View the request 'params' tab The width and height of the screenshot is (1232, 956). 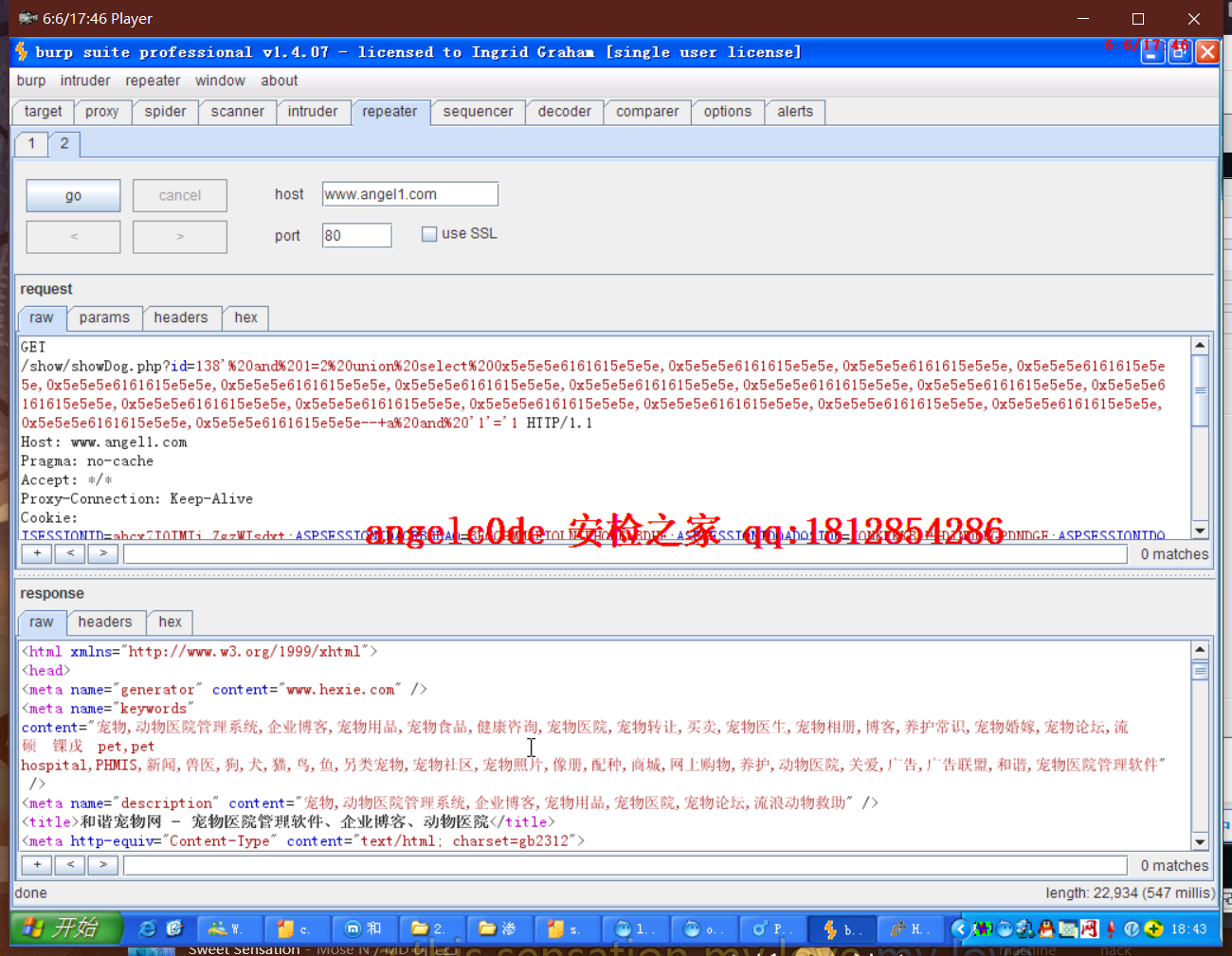click(104, 318)
